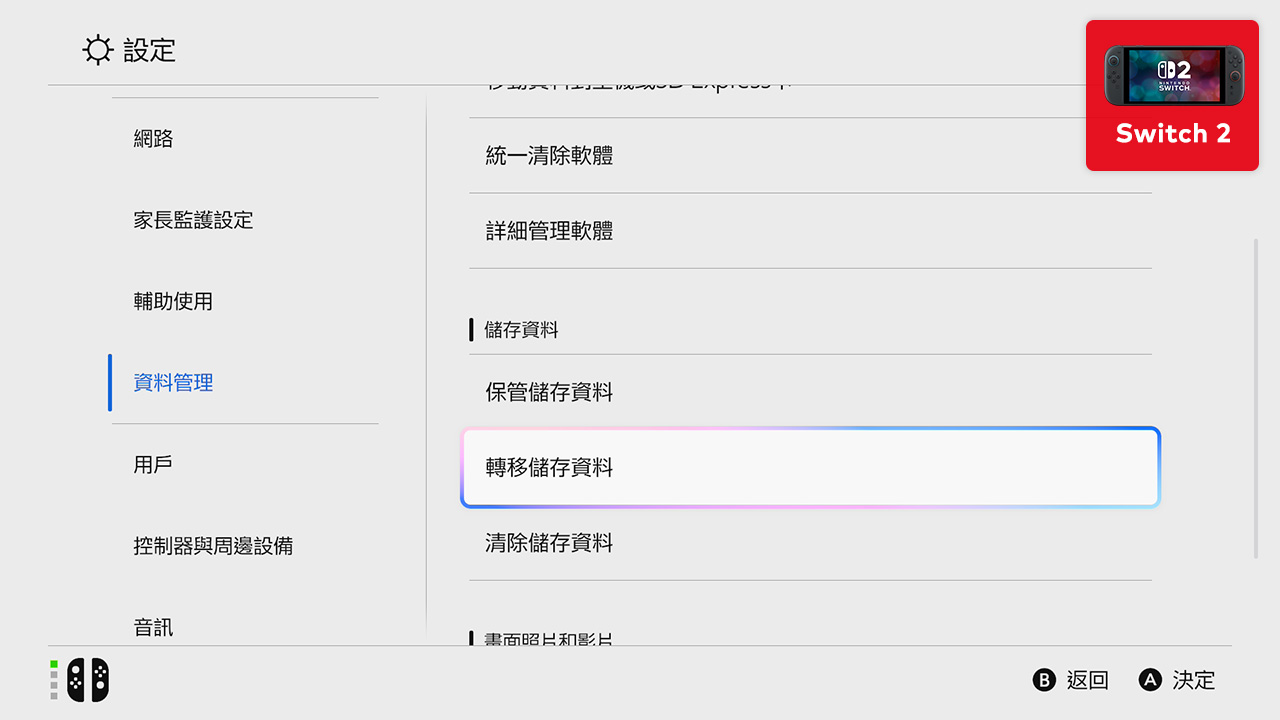
Task: Open 用戶 user settings
Action: click(152, 464)
